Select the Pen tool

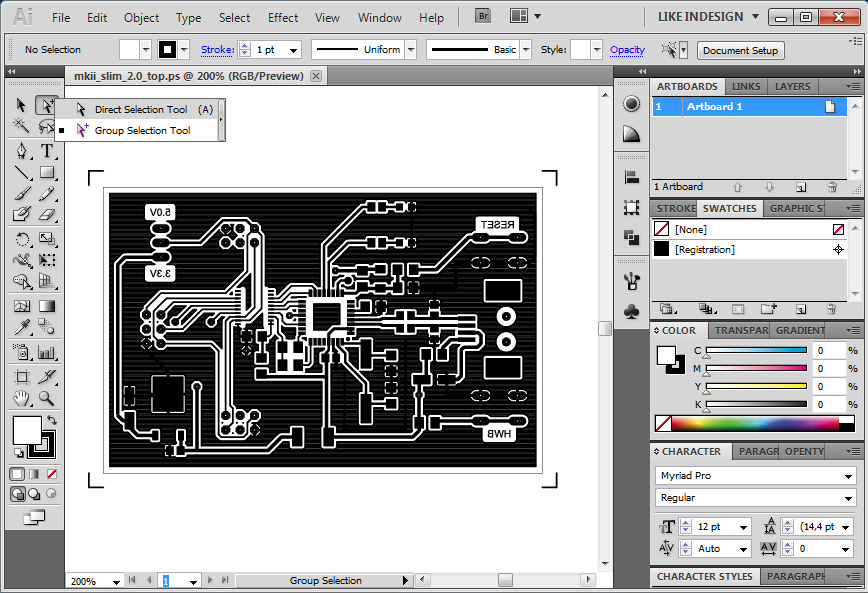point(21,151)
